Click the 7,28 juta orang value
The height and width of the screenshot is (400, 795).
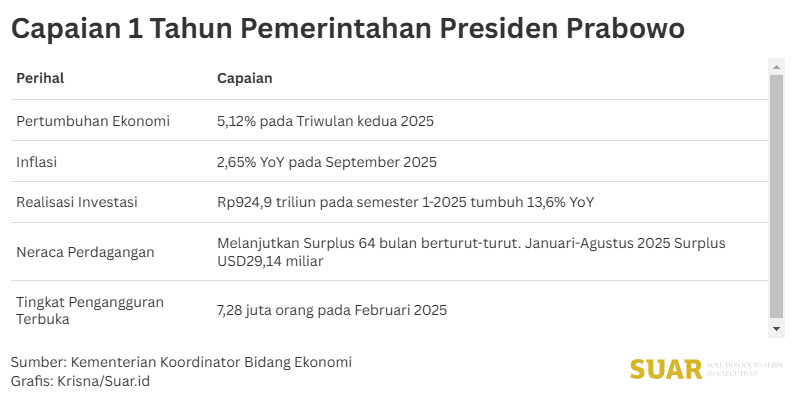coord(332,310)
